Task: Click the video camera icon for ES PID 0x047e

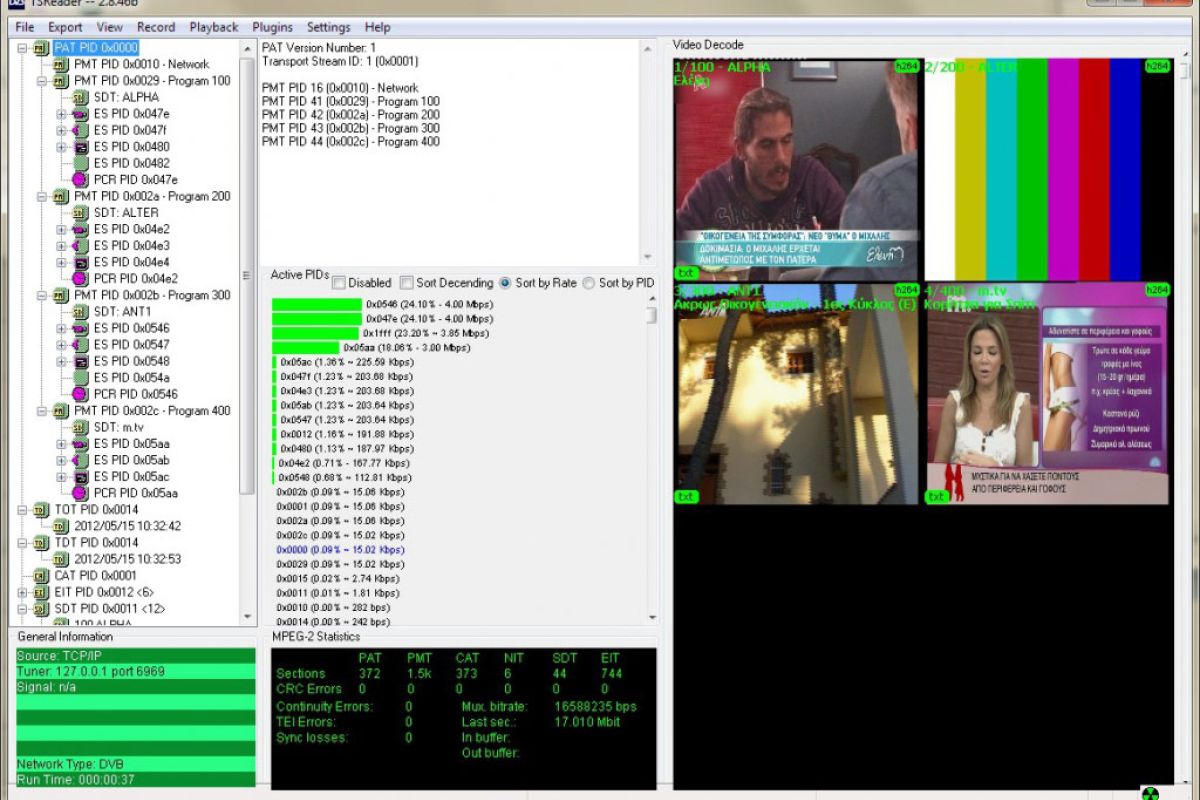Action: [x=79, y=114]
